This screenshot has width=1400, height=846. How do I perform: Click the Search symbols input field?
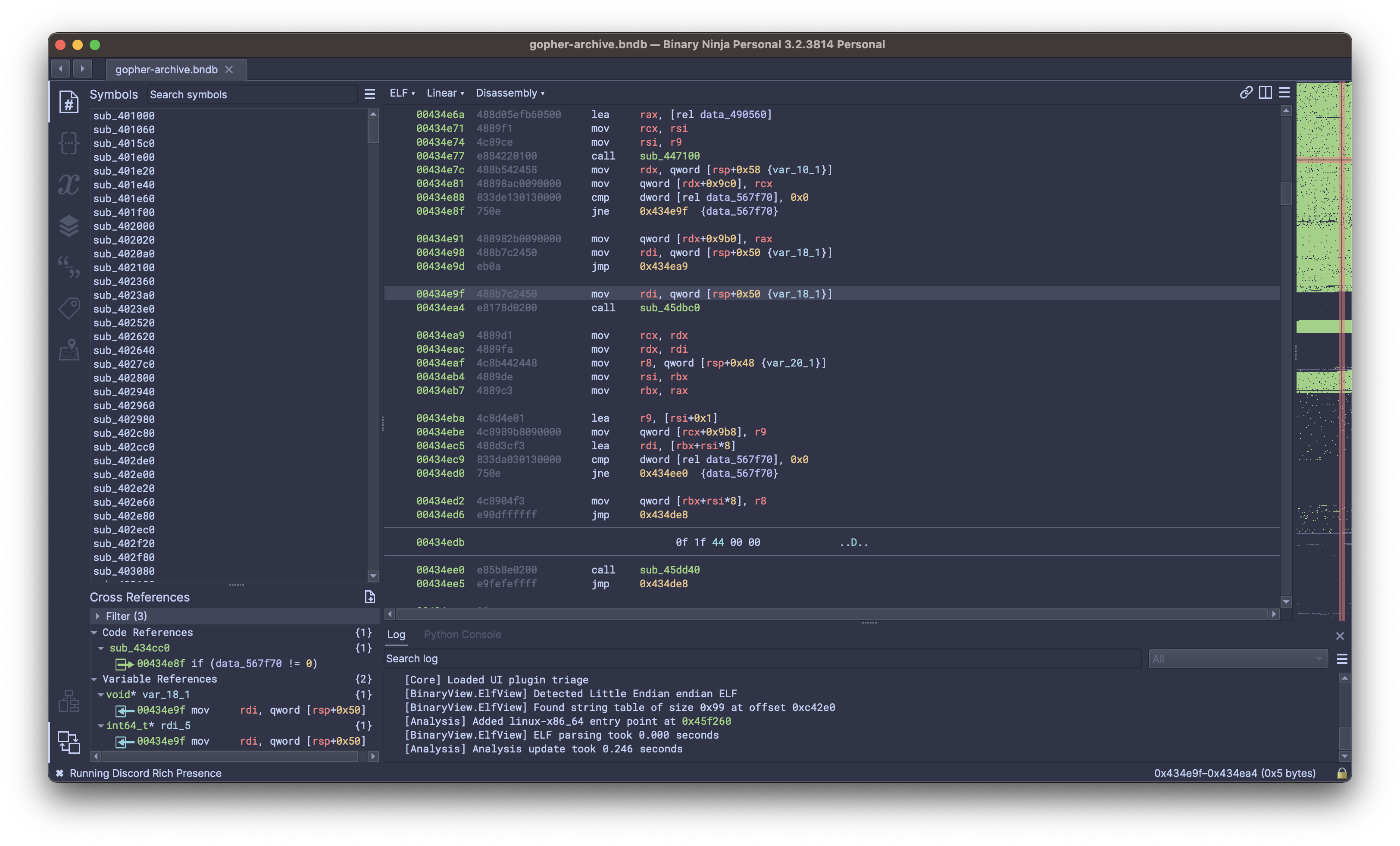point(251,94)
